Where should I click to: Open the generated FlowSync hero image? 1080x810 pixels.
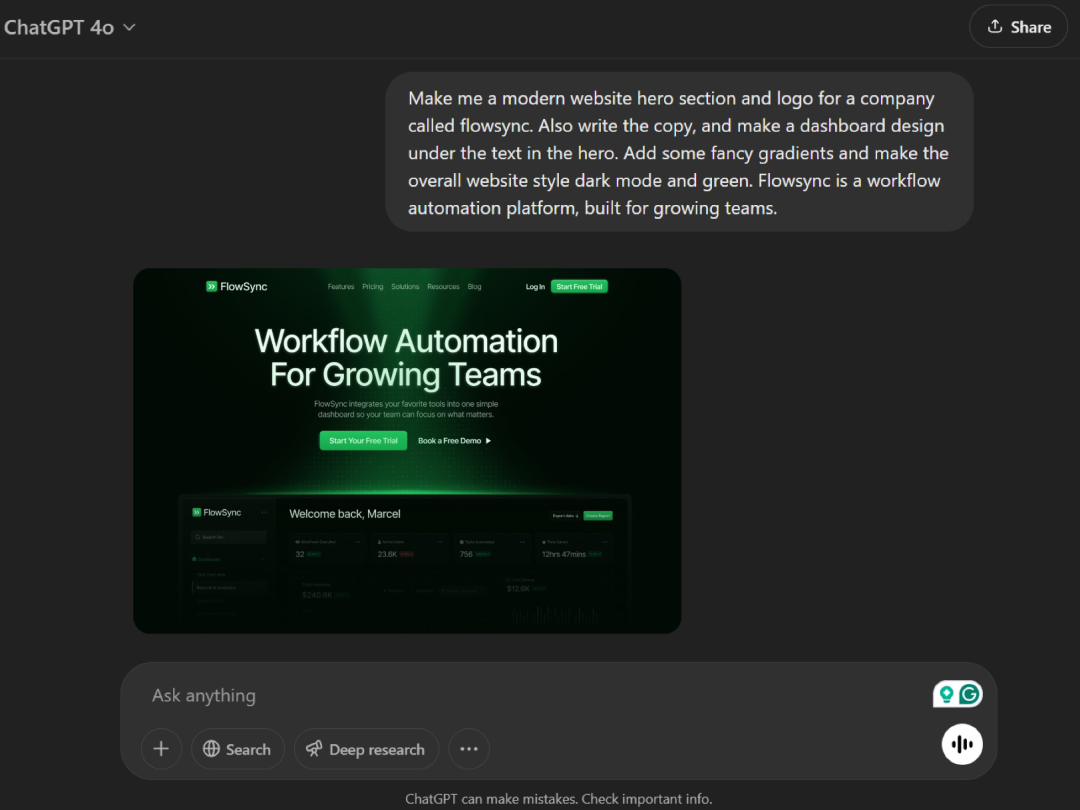[407, 451]
